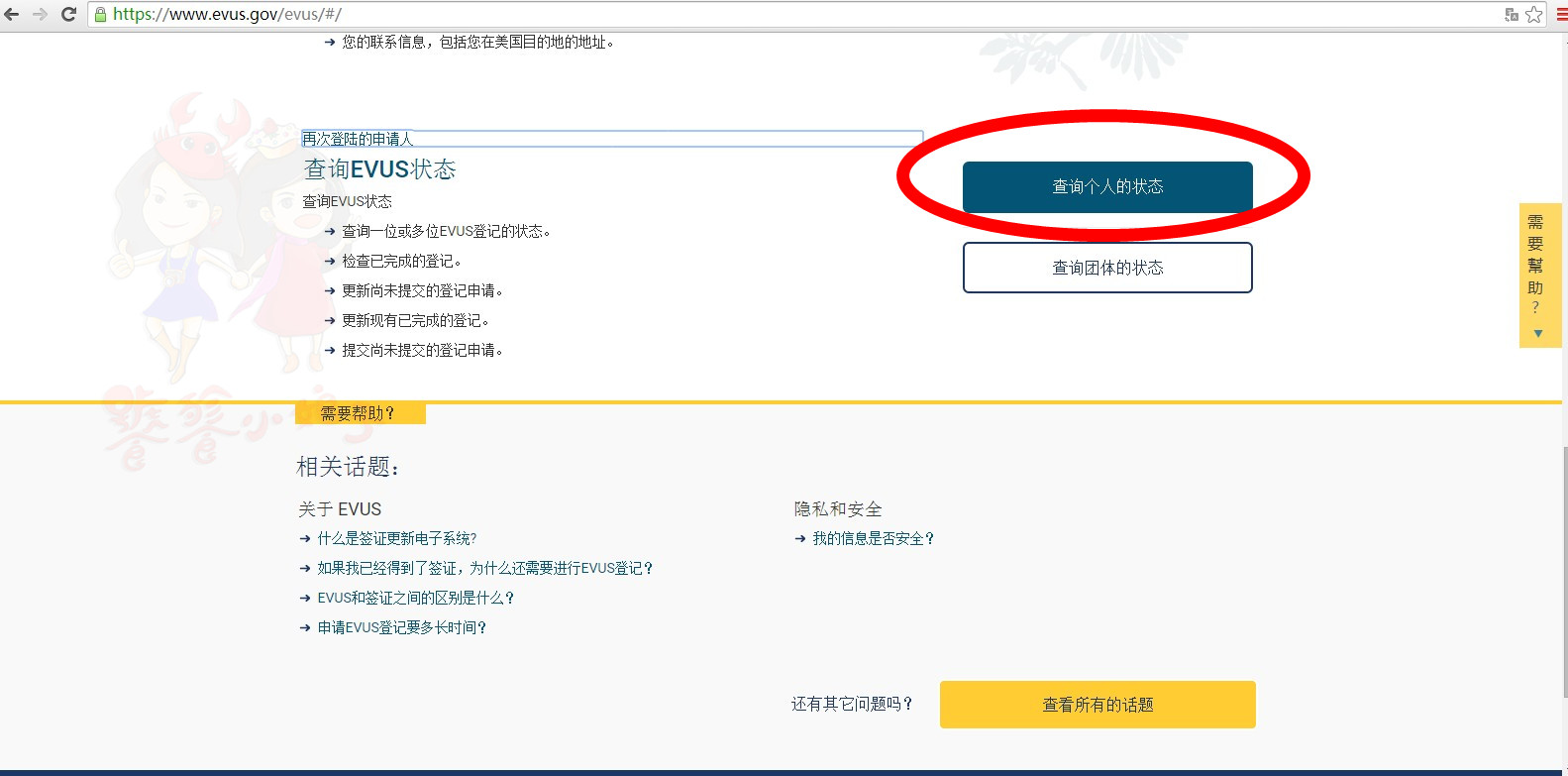Click the down arrow on side help tab
Image resolution: width=1568 pixels, height=776 pixels.
1538,334
